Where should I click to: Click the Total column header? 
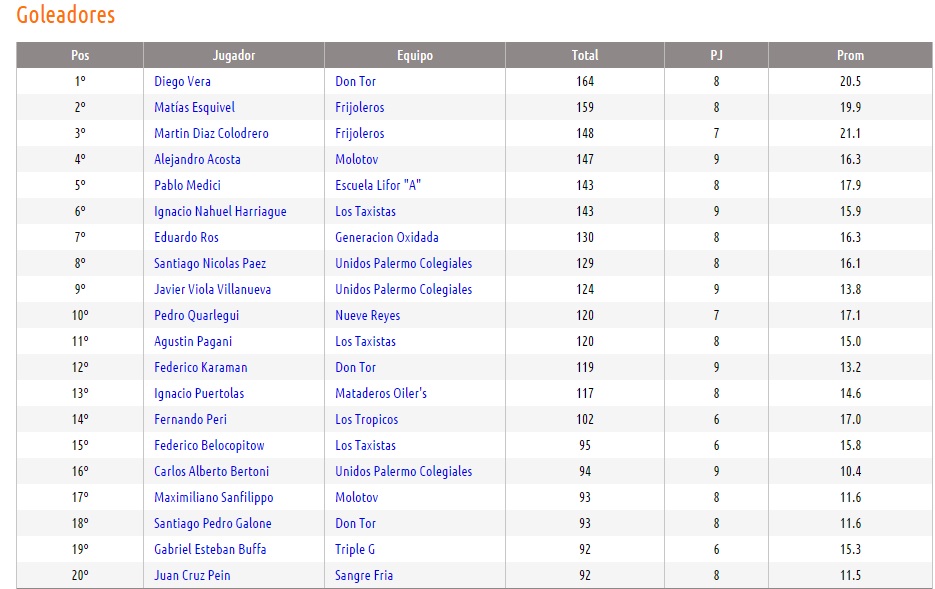coord(585,55)
